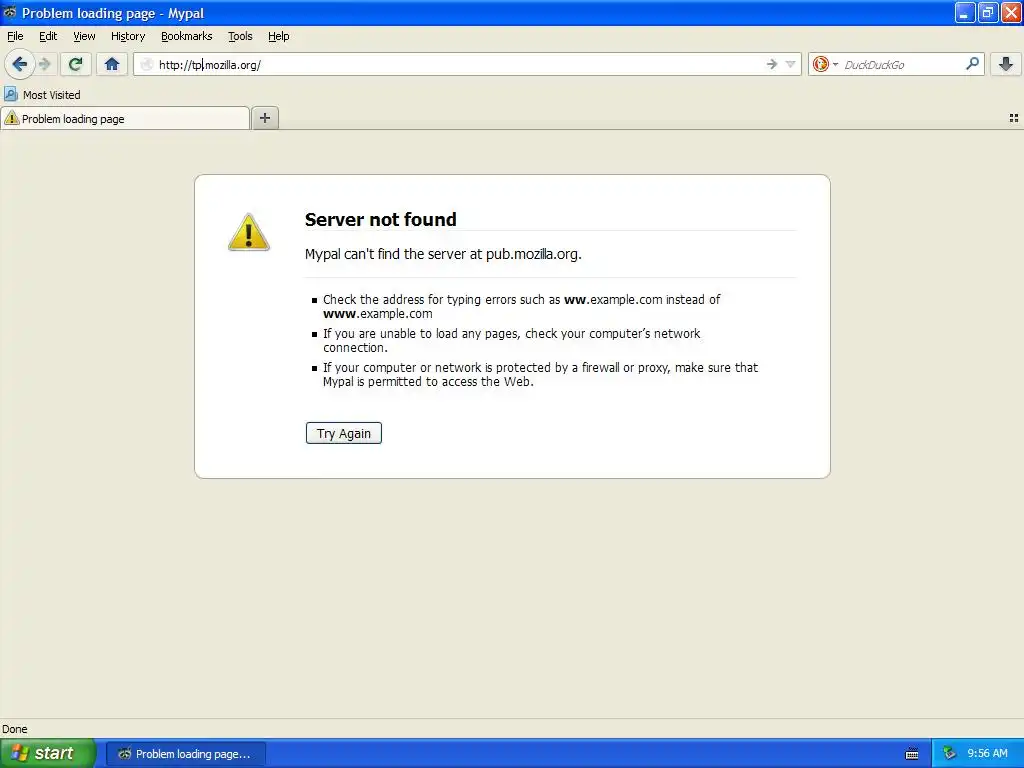Open the History menu
1024x768 pixels.
128,36
